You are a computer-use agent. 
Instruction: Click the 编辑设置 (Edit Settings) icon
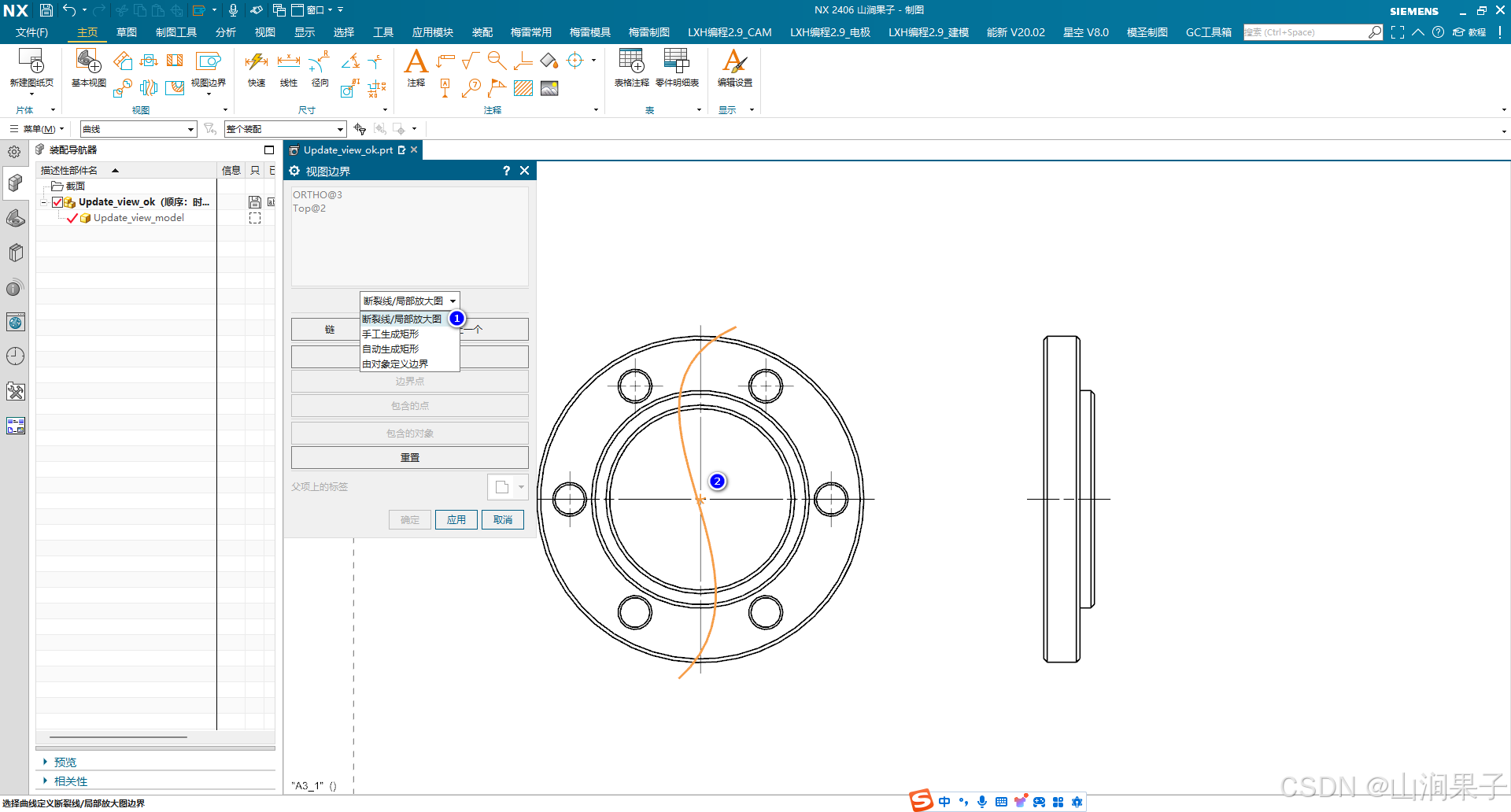point(734,61)
